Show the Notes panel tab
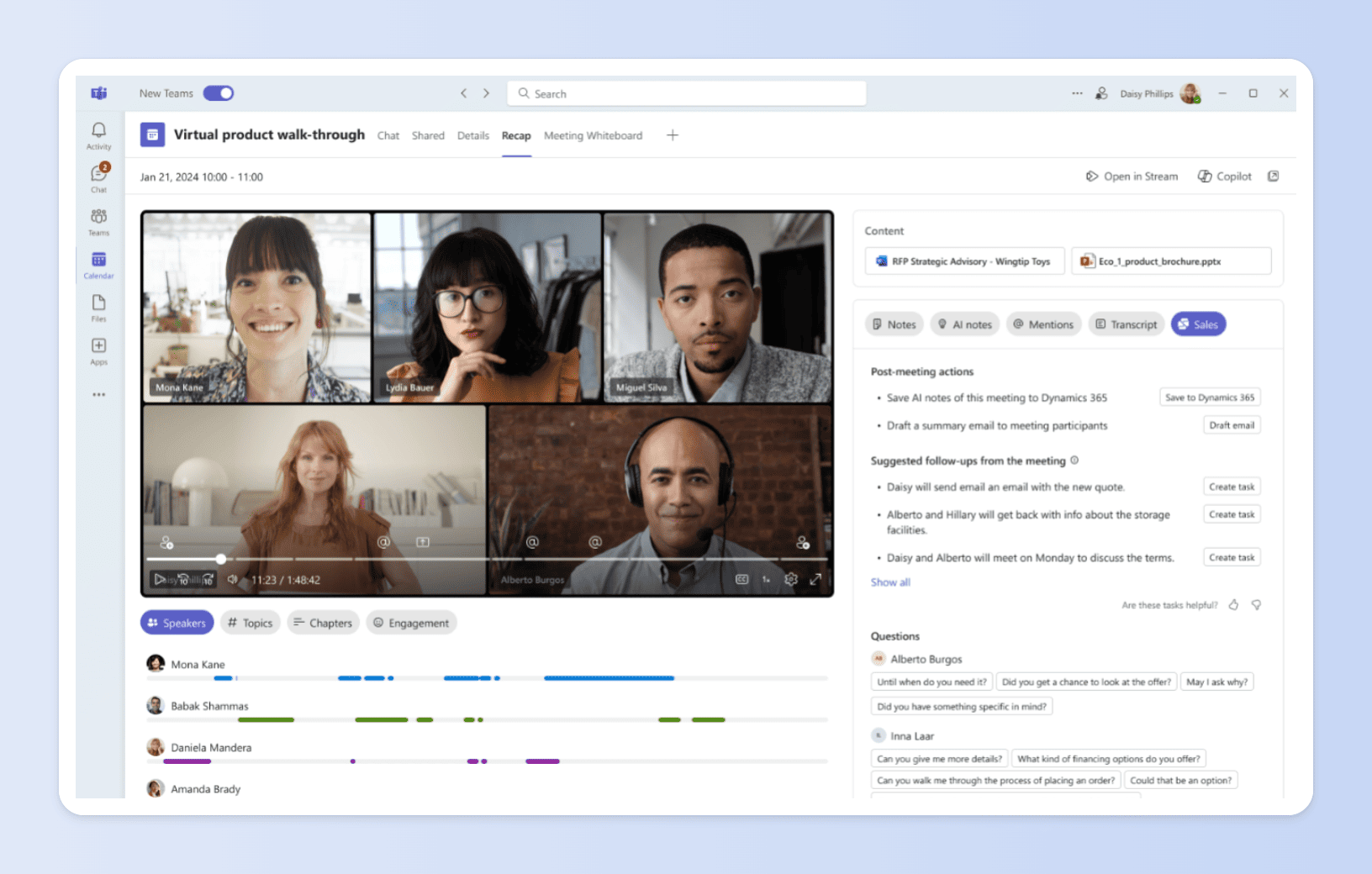Screen dimensions: 1372x874 pyautogui.click(x=894, y=324)
